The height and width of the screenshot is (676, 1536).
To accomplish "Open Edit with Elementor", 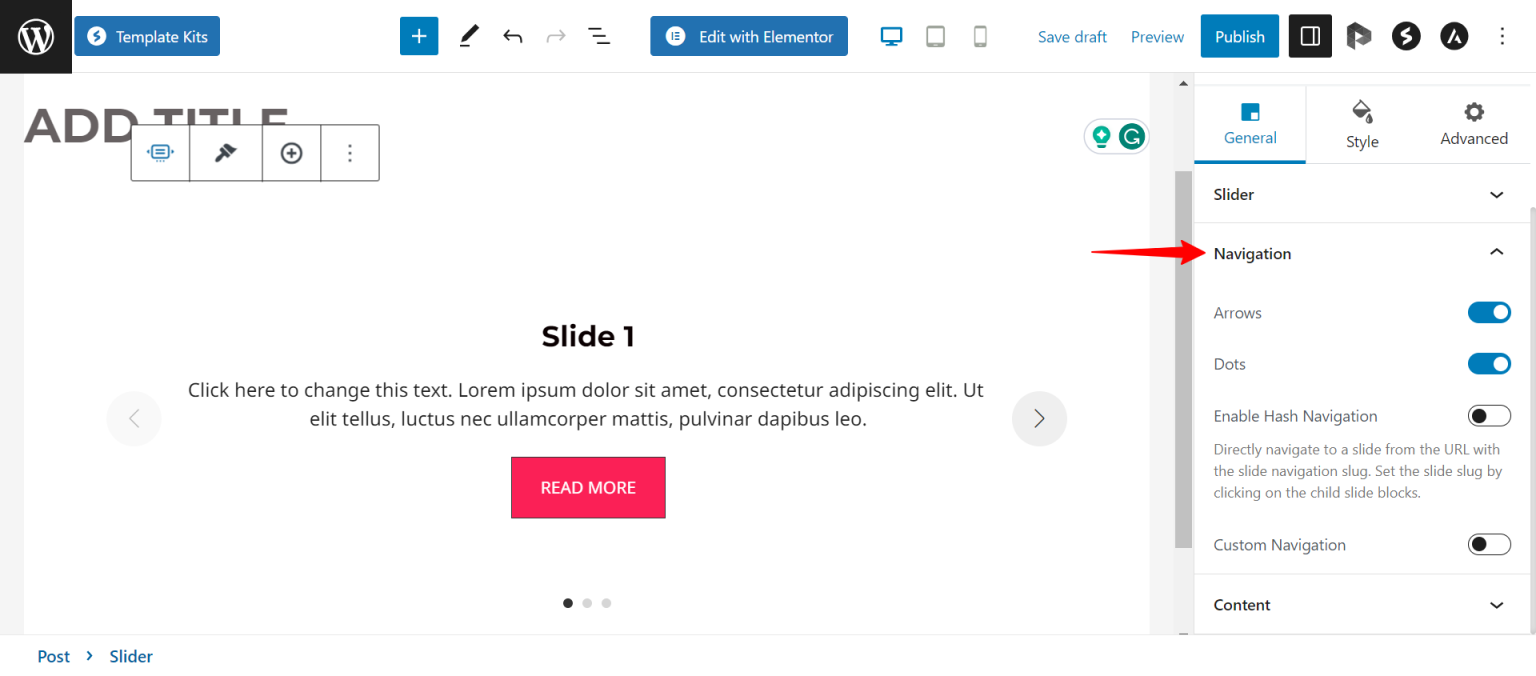I will coord(748,36).
